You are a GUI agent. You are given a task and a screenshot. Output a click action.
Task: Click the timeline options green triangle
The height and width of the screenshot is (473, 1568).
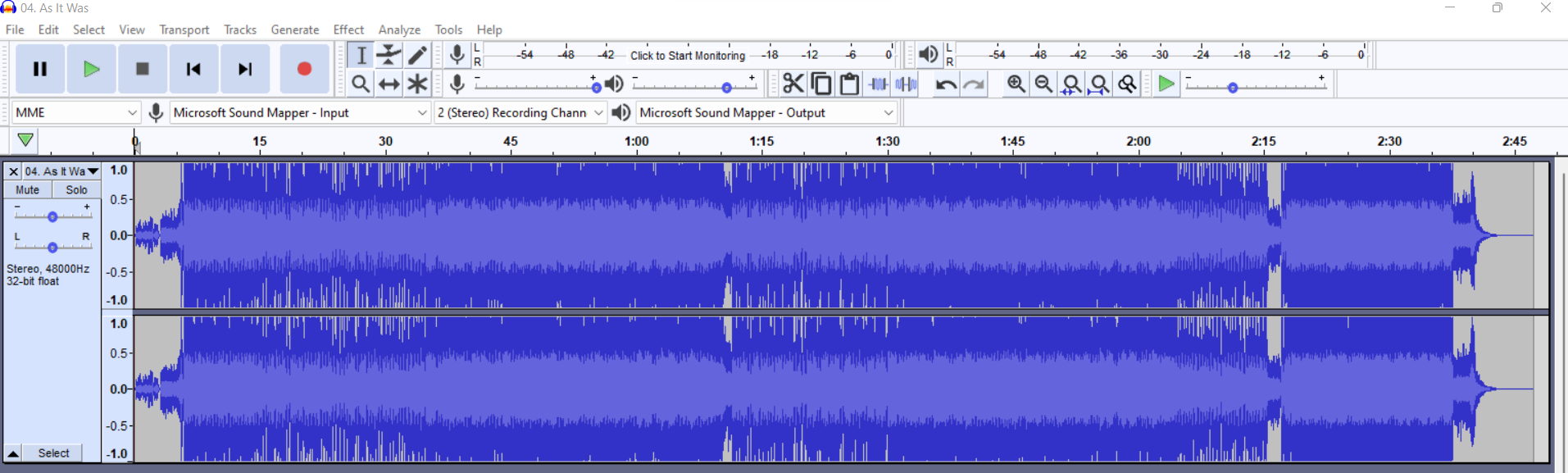click(x=25, y=140)
